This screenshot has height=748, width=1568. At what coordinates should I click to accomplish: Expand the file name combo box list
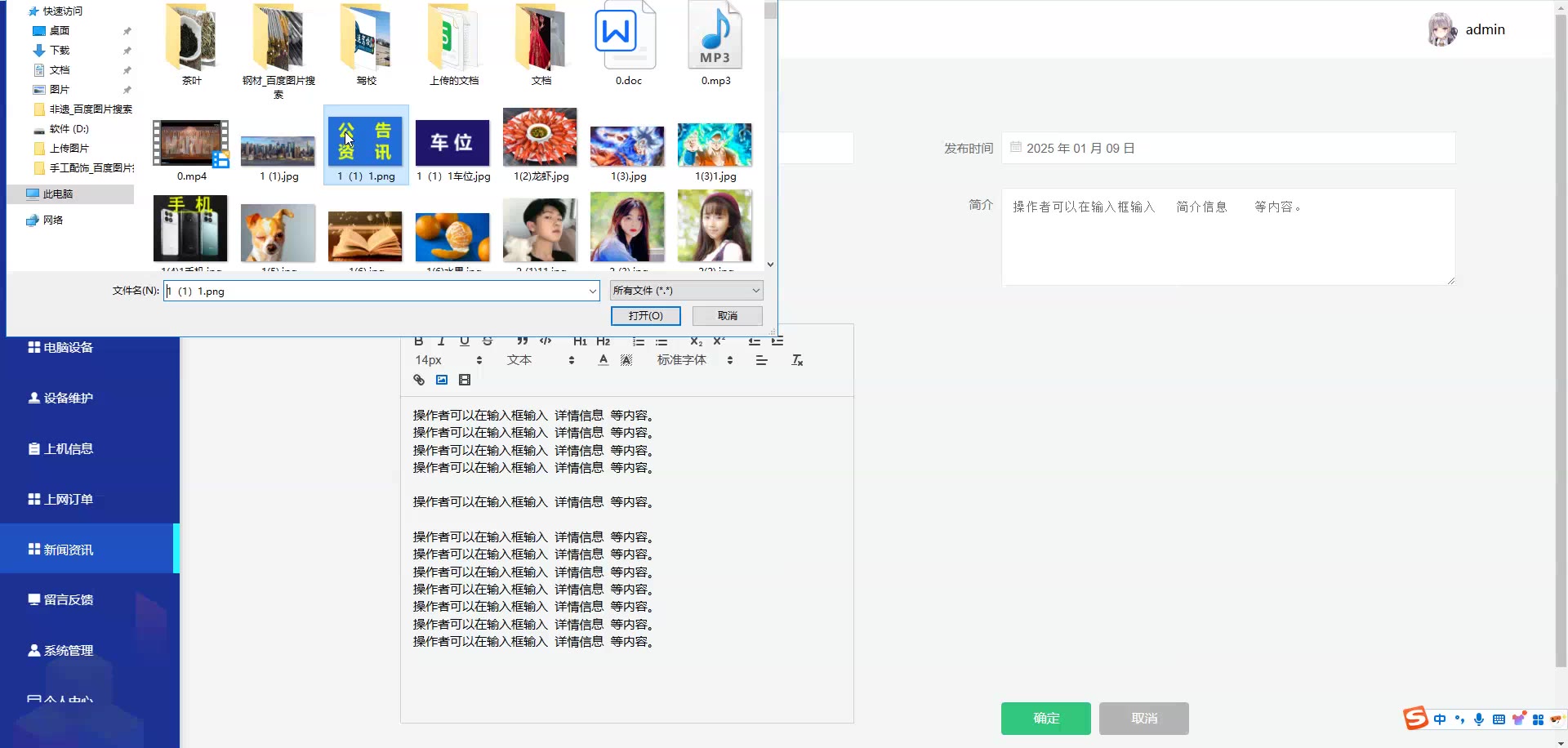coord(593,291)
